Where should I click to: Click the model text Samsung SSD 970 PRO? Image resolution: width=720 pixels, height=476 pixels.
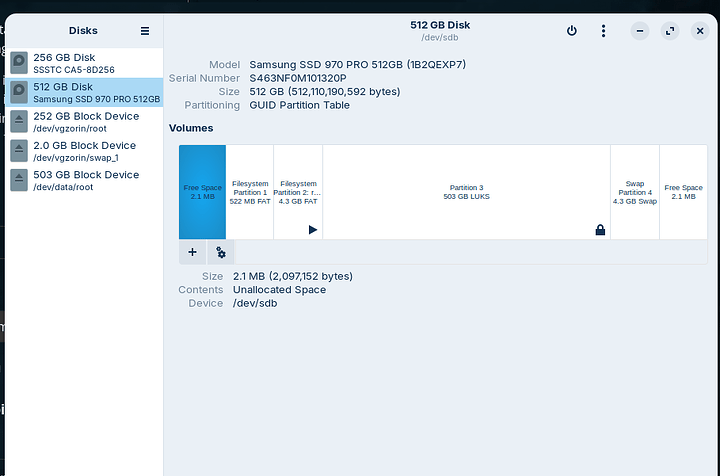(358, 65)
